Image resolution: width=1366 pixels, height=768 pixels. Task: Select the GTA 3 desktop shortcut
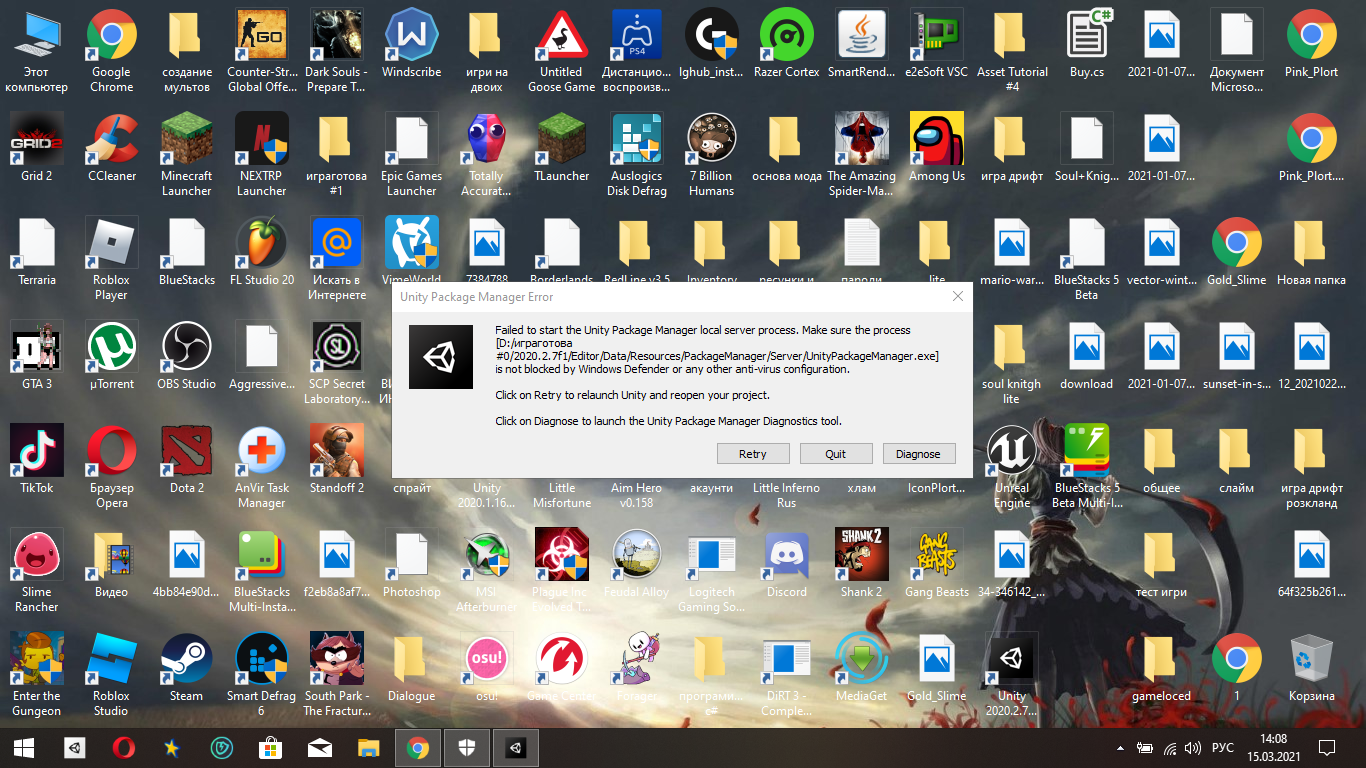click(36, 356)
